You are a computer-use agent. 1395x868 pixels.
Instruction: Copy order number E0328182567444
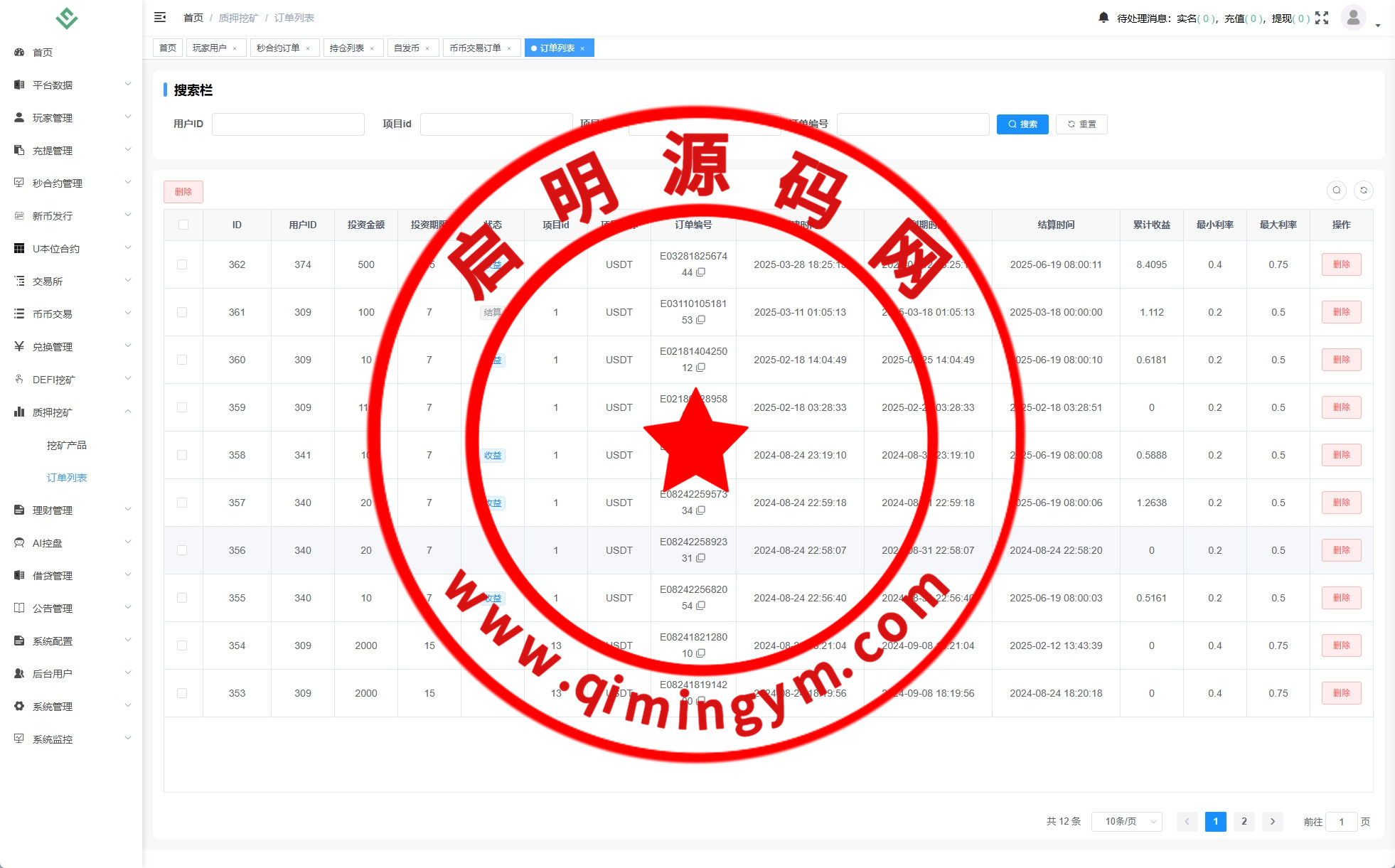click(701, 272)
